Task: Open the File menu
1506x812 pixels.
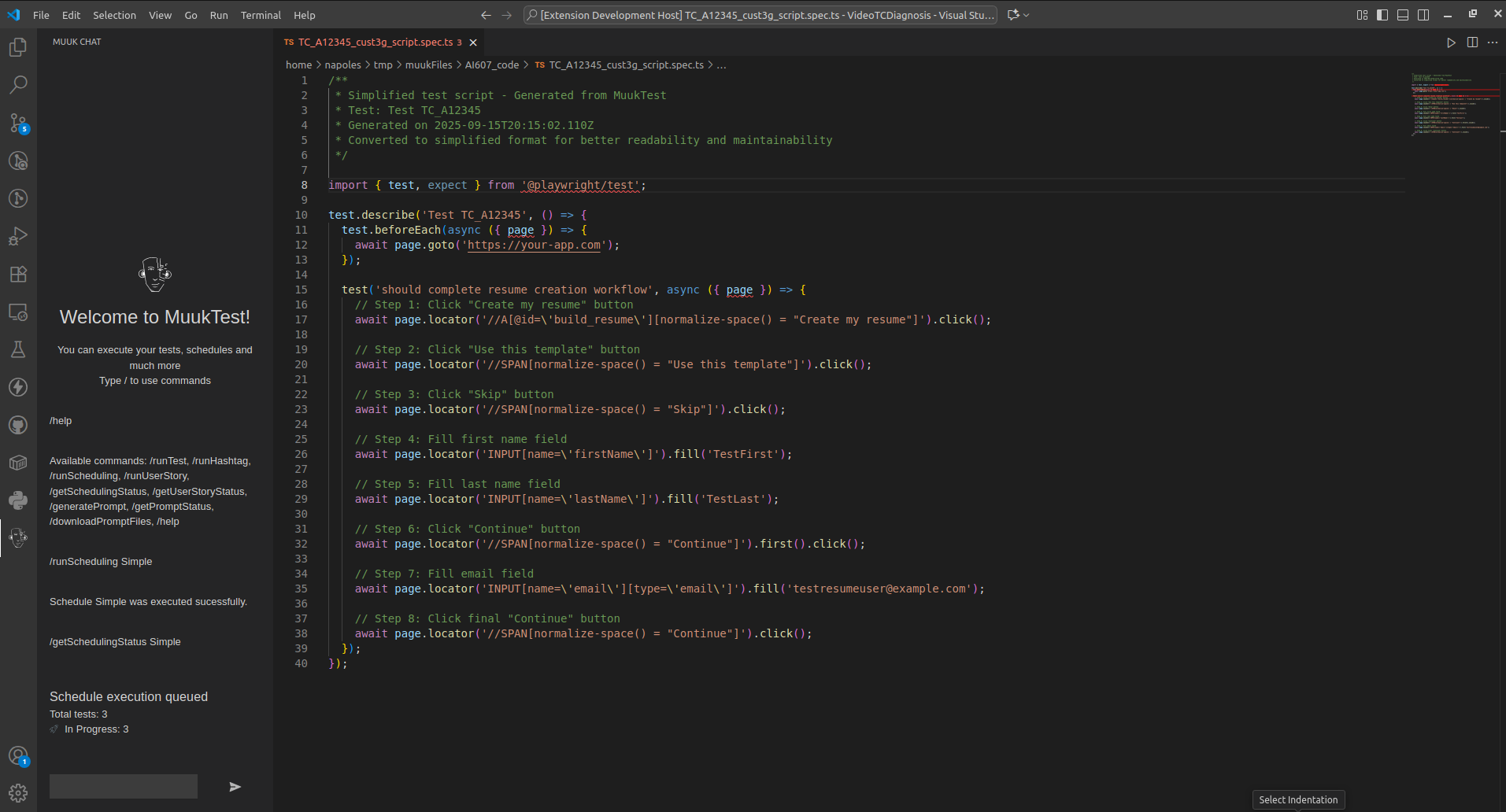Action: 41,15
